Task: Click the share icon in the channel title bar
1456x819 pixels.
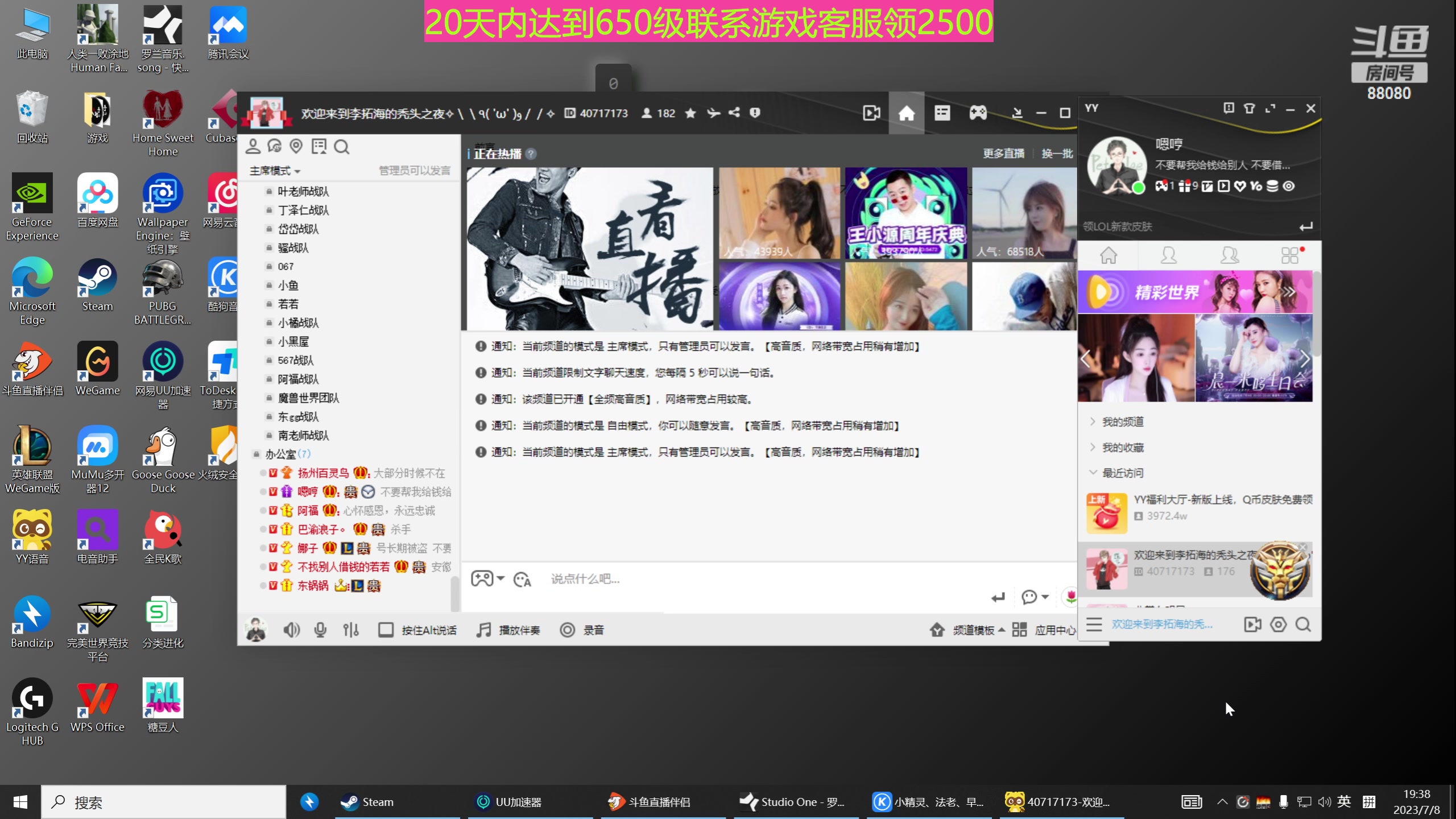Action: pos(734,113)
